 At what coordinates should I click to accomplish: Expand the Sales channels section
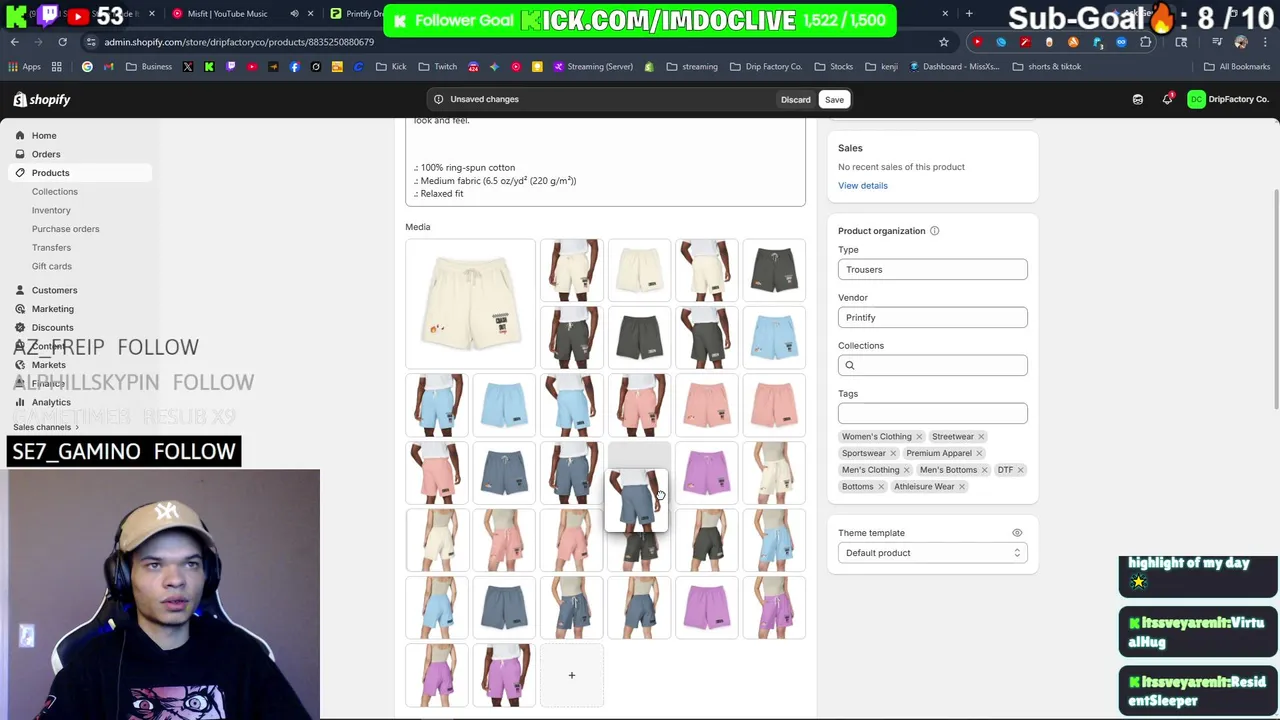pyautogui.click(x=46, y=427)
